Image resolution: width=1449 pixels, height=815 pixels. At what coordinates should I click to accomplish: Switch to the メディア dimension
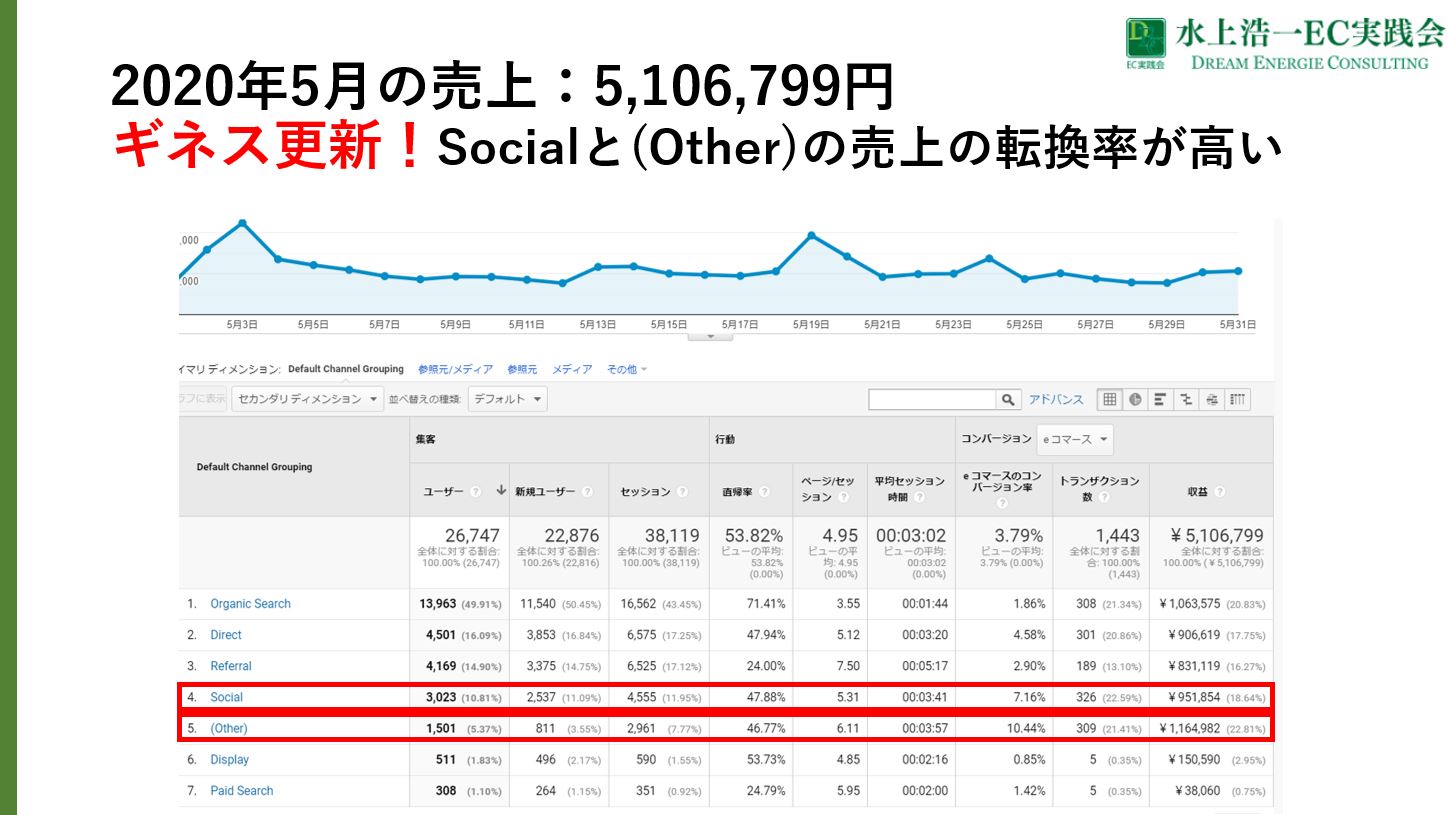[x=572, y=370]
